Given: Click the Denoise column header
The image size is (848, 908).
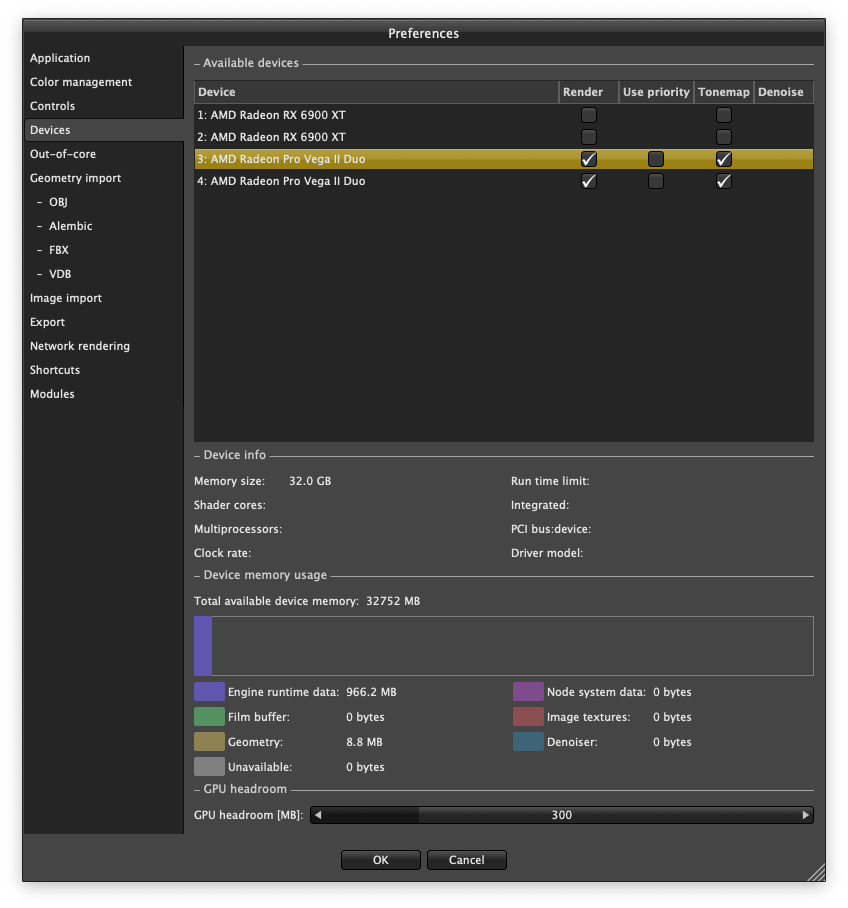Looking at the screenshot, I should (784, 92).
